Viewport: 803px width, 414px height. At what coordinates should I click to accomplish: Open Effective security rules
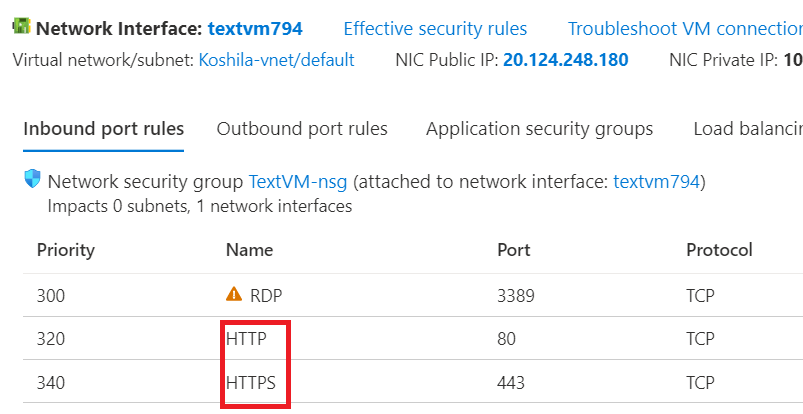point(435,29)
